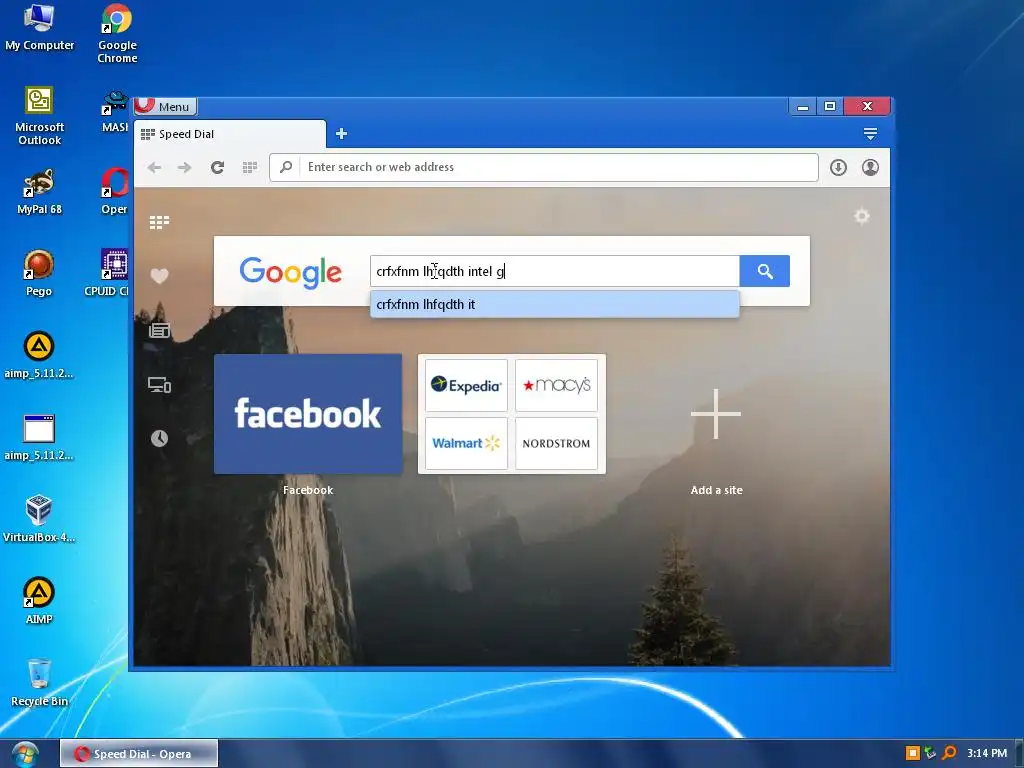Select Google Chrome desktop shortcut

coord(117,34)
